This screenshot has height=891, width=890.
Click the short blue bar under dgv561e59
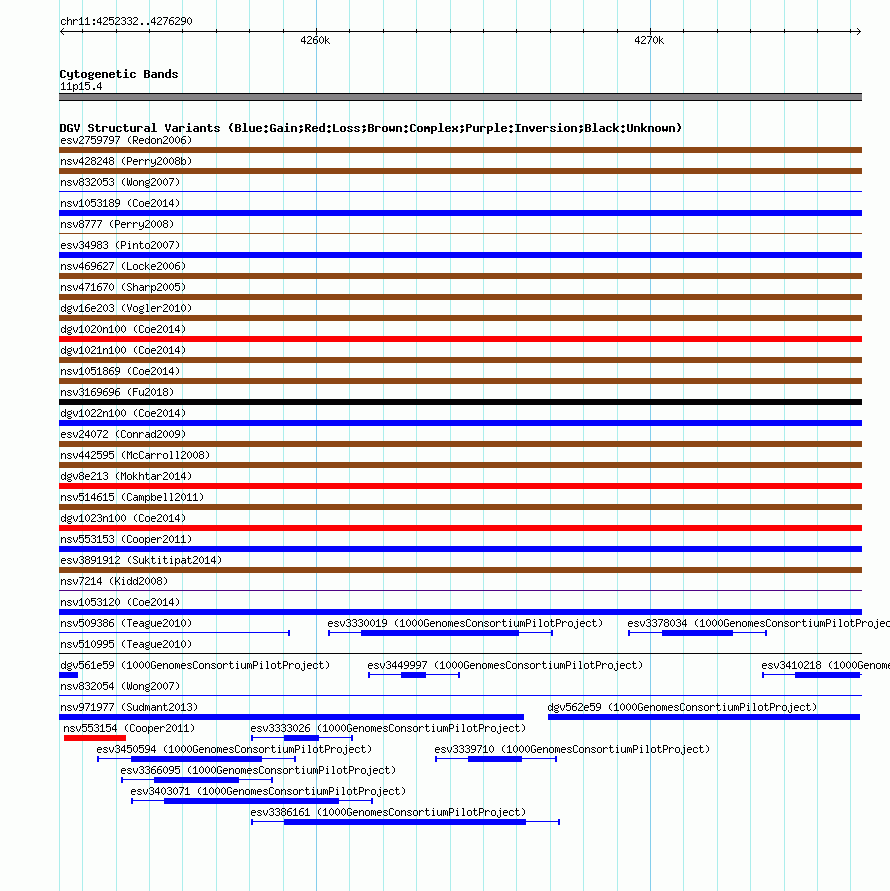click(x=68, y=675)
